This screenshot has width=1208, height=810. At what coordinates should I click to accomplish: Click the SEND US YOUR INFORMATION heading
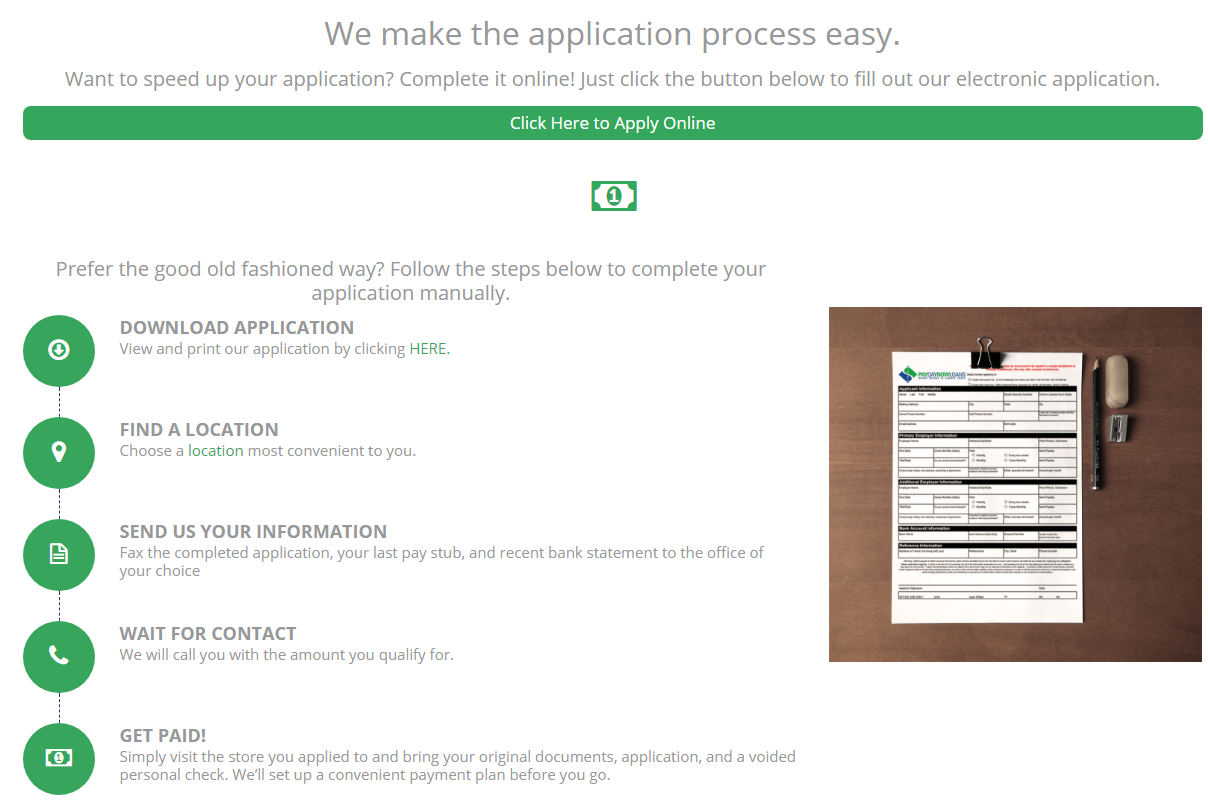pos(253,531)
